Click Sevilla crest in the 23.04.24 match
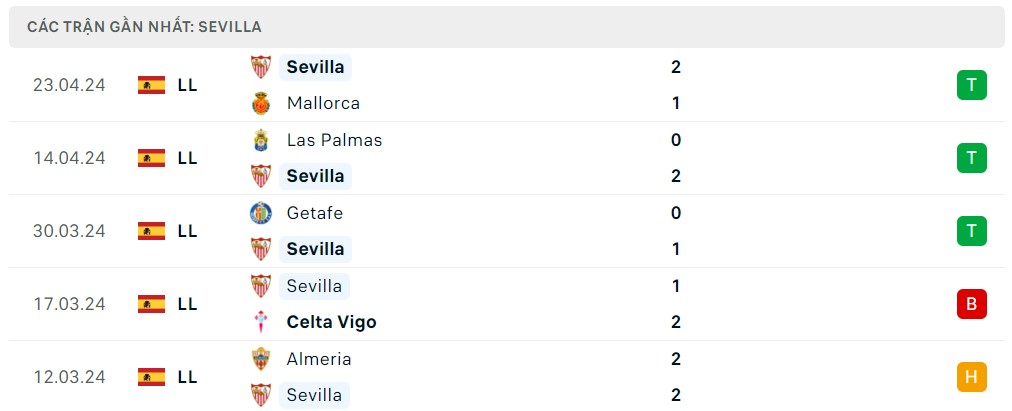The height and width of the screenshot is (411, 1012). [x=261, y=67]
